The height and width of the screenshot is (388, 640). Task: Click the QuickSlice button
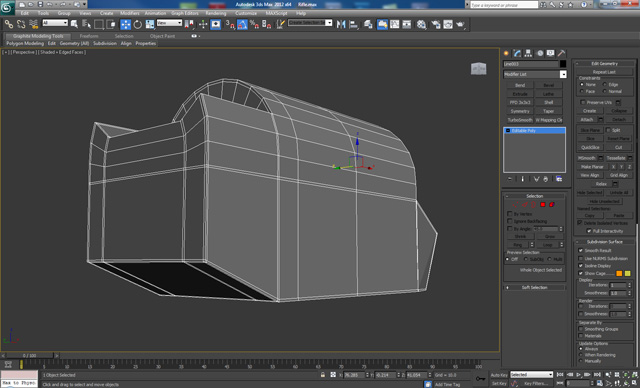(x=590, y=147)
